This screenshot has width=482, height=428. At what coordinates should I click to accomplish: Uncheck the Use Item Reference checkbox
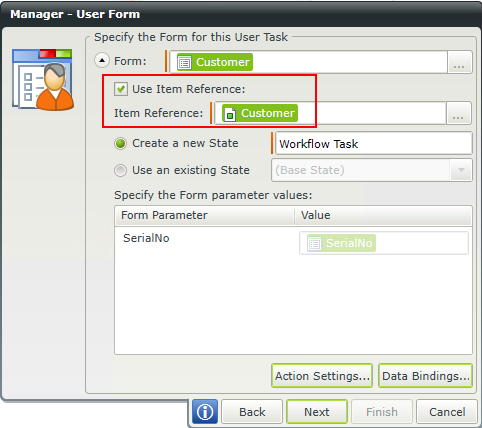click(121, 89)
